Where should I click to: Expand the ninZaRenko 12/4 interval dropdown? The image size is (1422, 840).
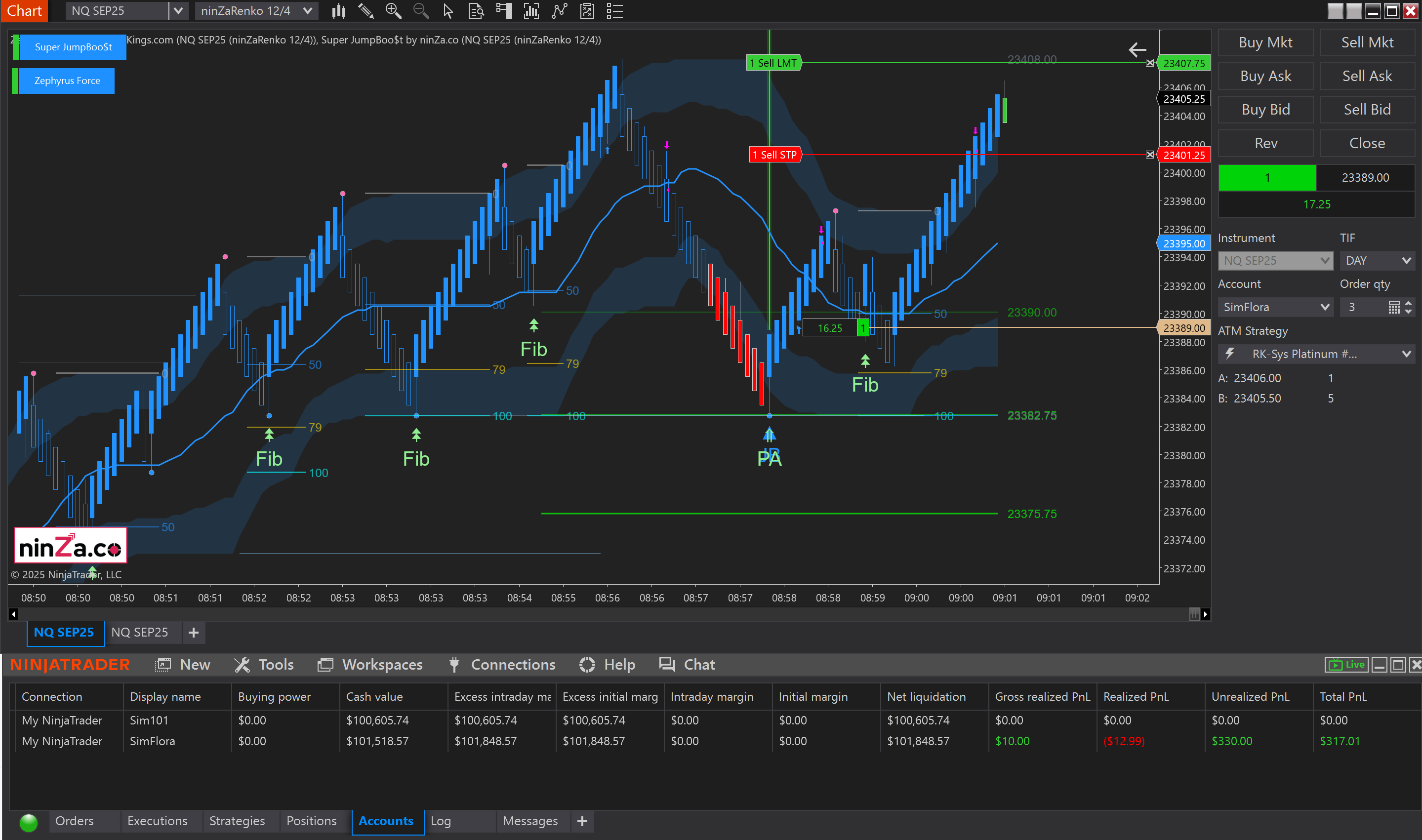pos(307,11)
